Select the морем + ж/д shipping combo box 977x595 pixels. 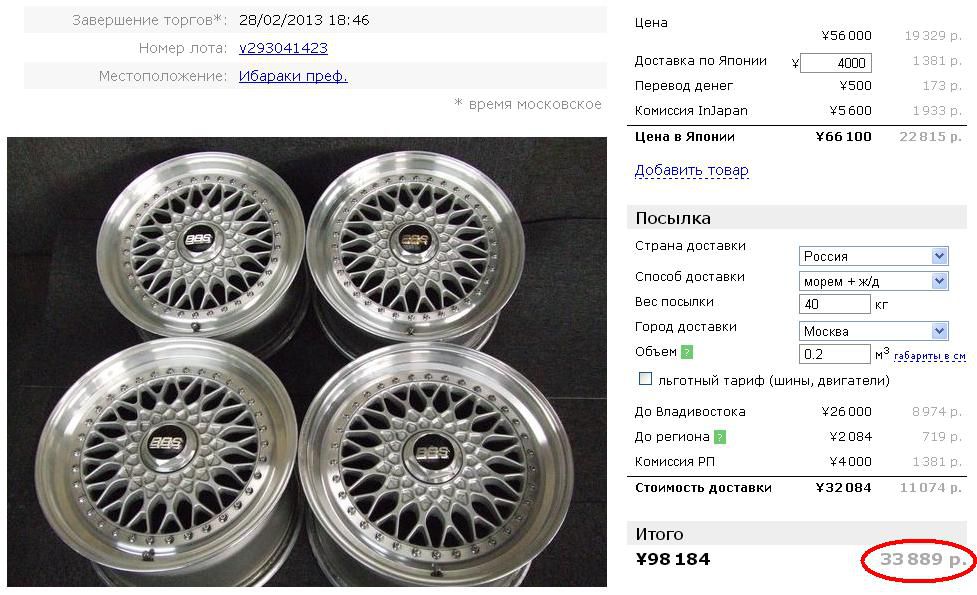pos(874,281)
